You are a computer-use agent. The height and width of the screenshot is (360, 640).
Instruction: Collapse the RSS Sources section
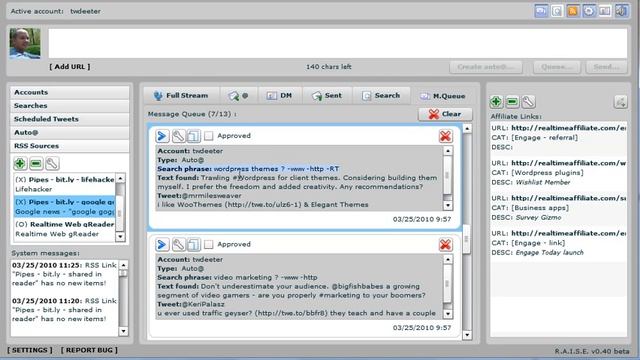69,146
